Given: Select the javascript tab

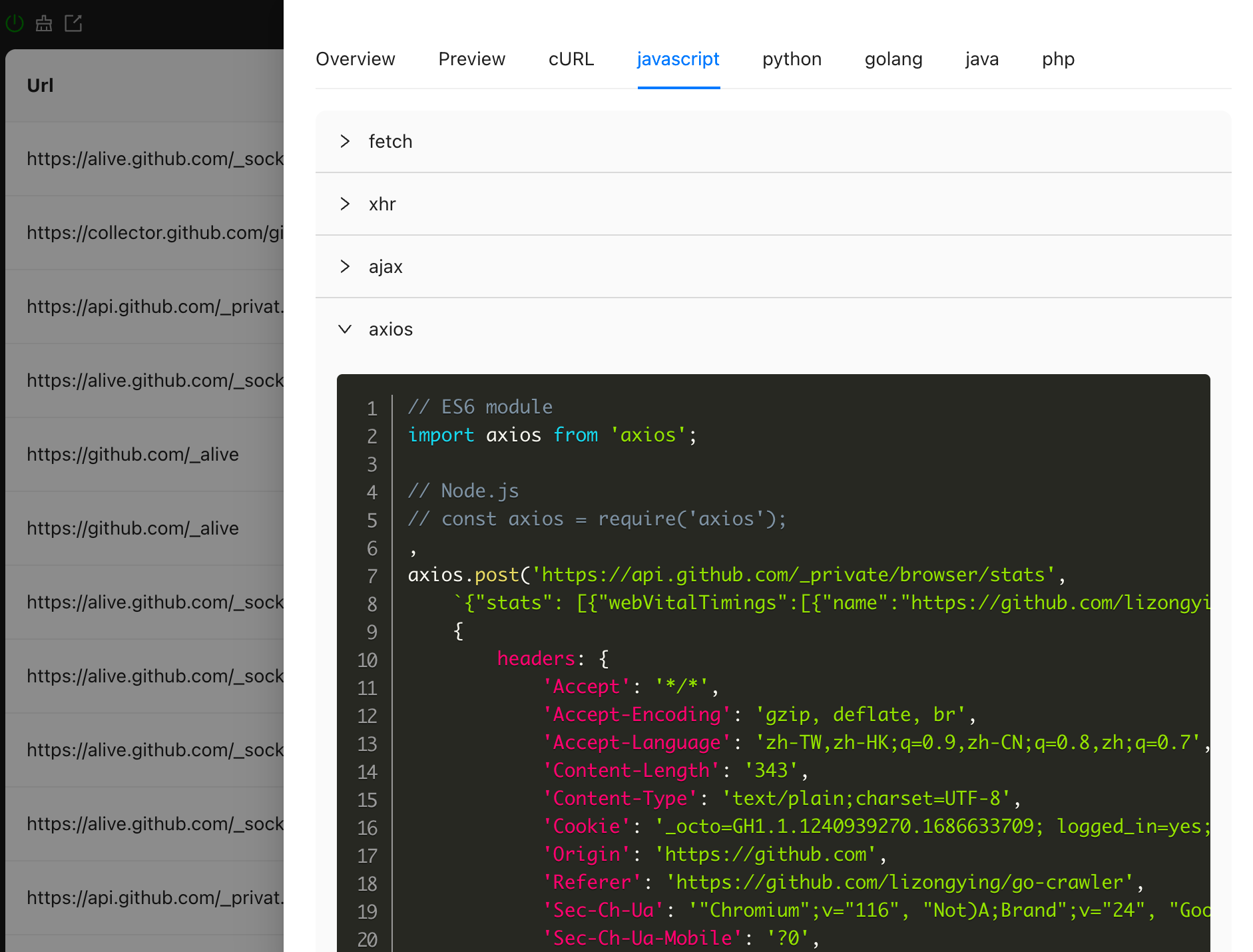Looking at the screenshot, I should tap(678, 59).
